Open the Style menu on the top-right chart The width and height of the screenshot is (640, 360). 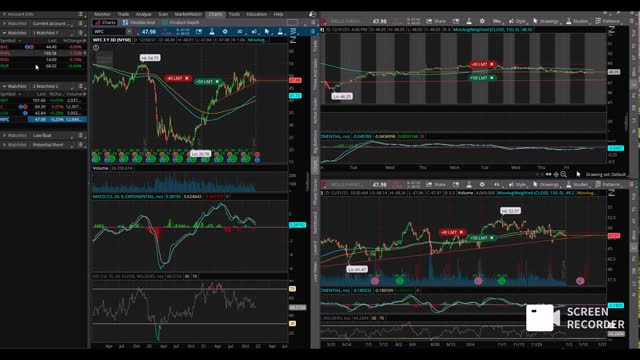[x=518, y=21]
